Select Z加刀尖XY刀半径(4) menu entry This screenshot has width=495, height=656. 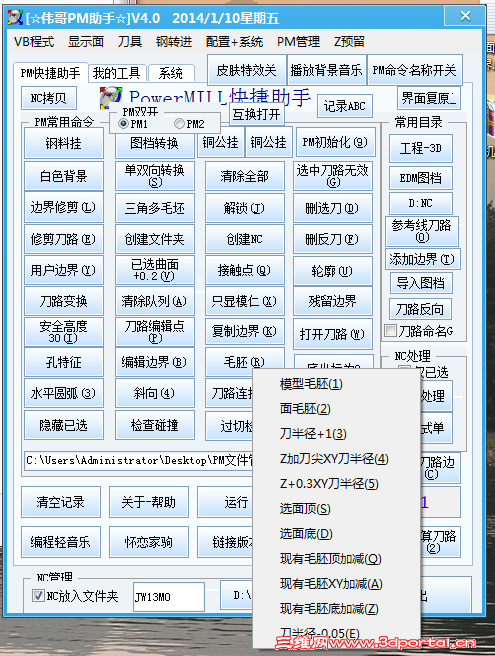coord(336,459)
